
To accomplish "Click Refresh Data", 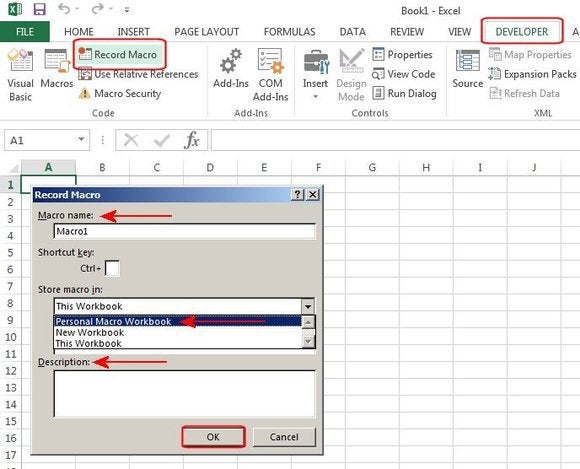I will (x=524, y=93).
